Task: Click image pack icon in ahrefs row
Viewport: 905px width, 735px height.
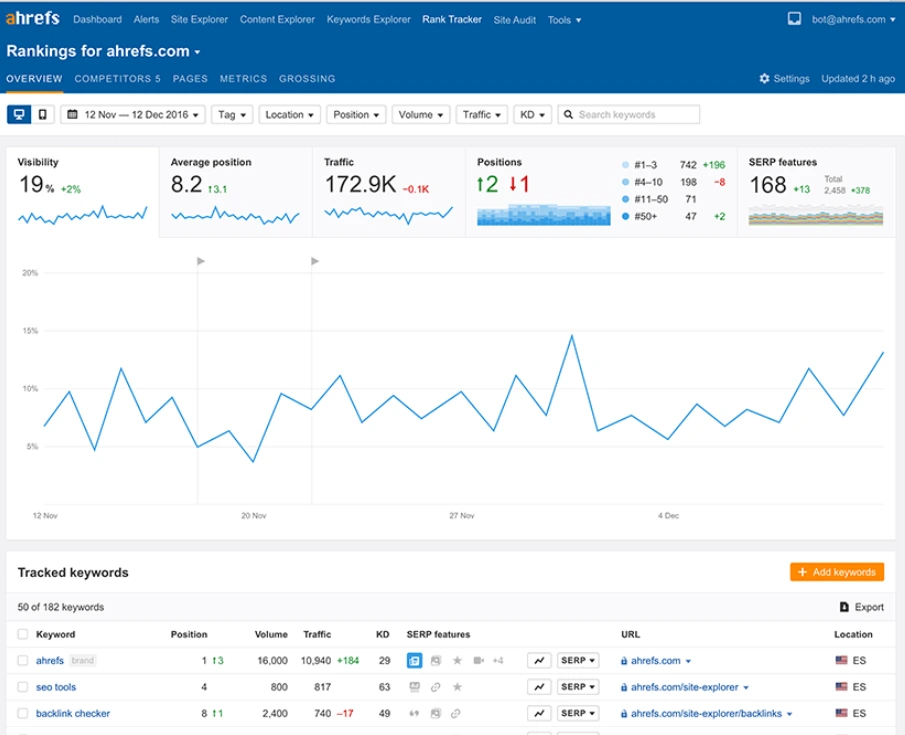Action: 436,661
